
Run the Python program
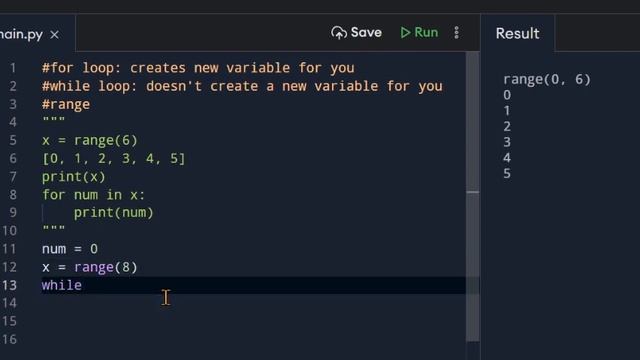(419, 33)
